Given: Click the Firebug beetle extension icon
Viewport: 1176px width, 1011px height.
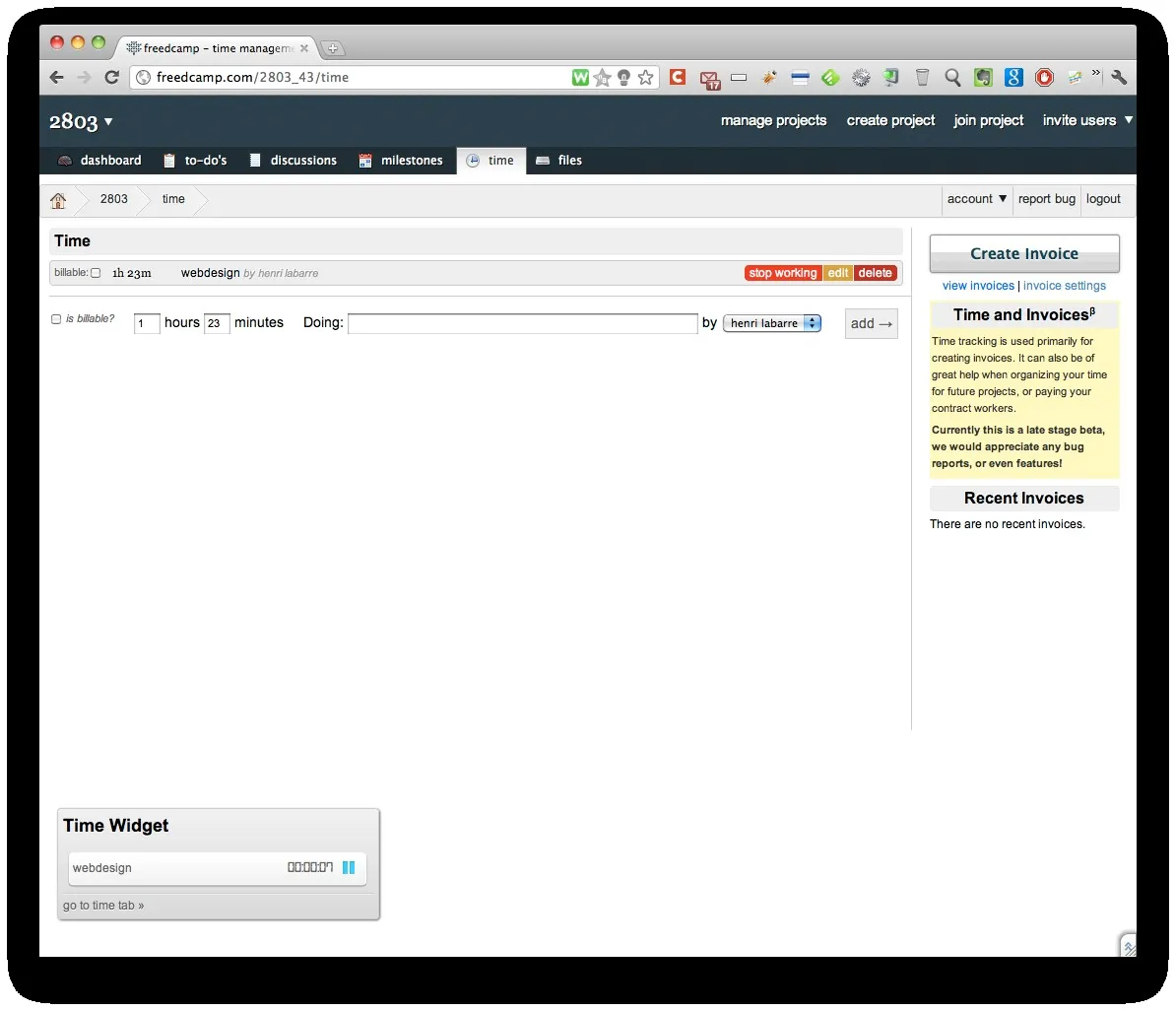Looking at the screenshot, I should 769,77.
